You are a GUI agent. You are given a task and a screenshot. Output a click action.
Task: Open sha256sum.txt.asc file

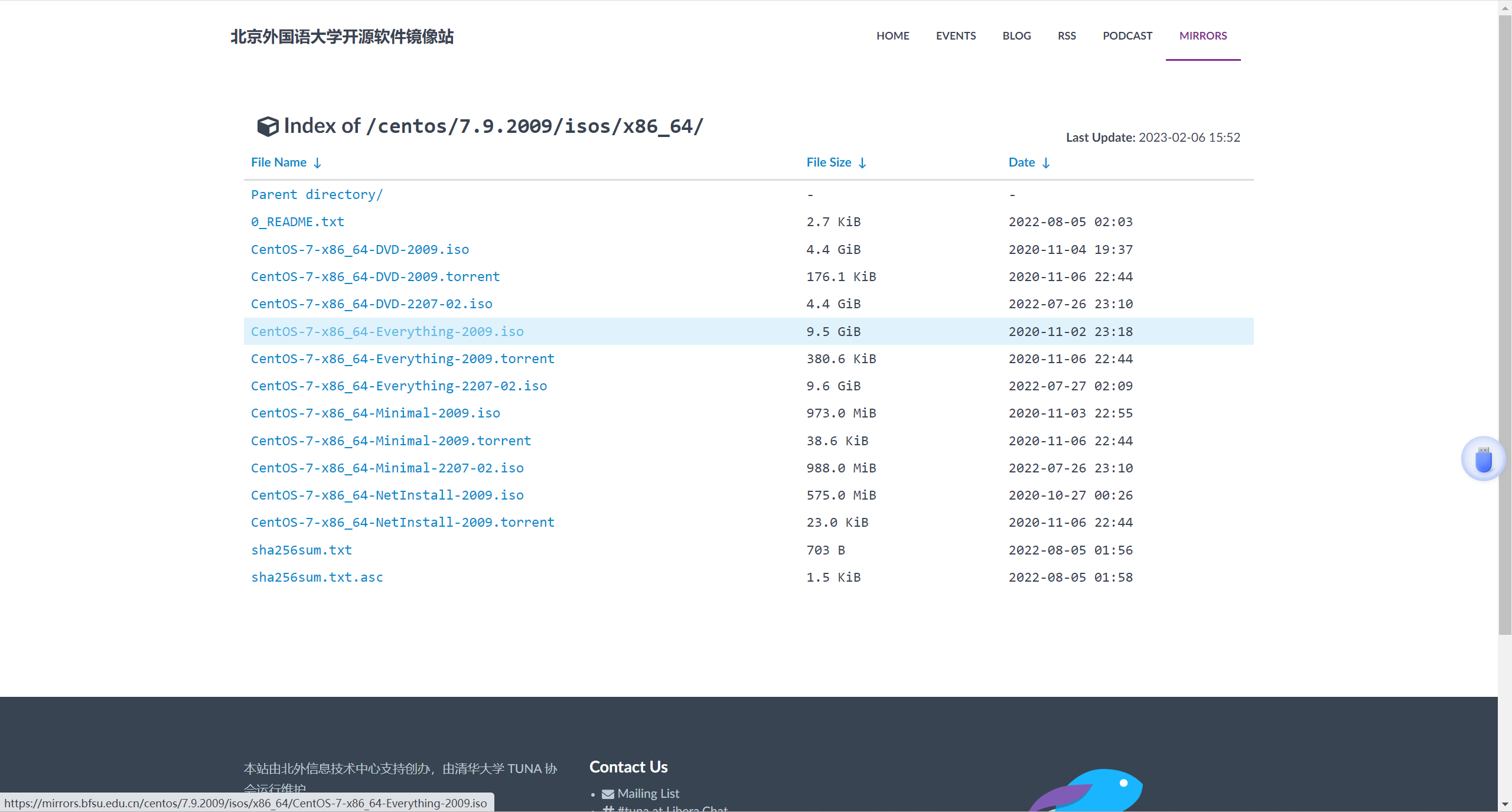[317, 577]
